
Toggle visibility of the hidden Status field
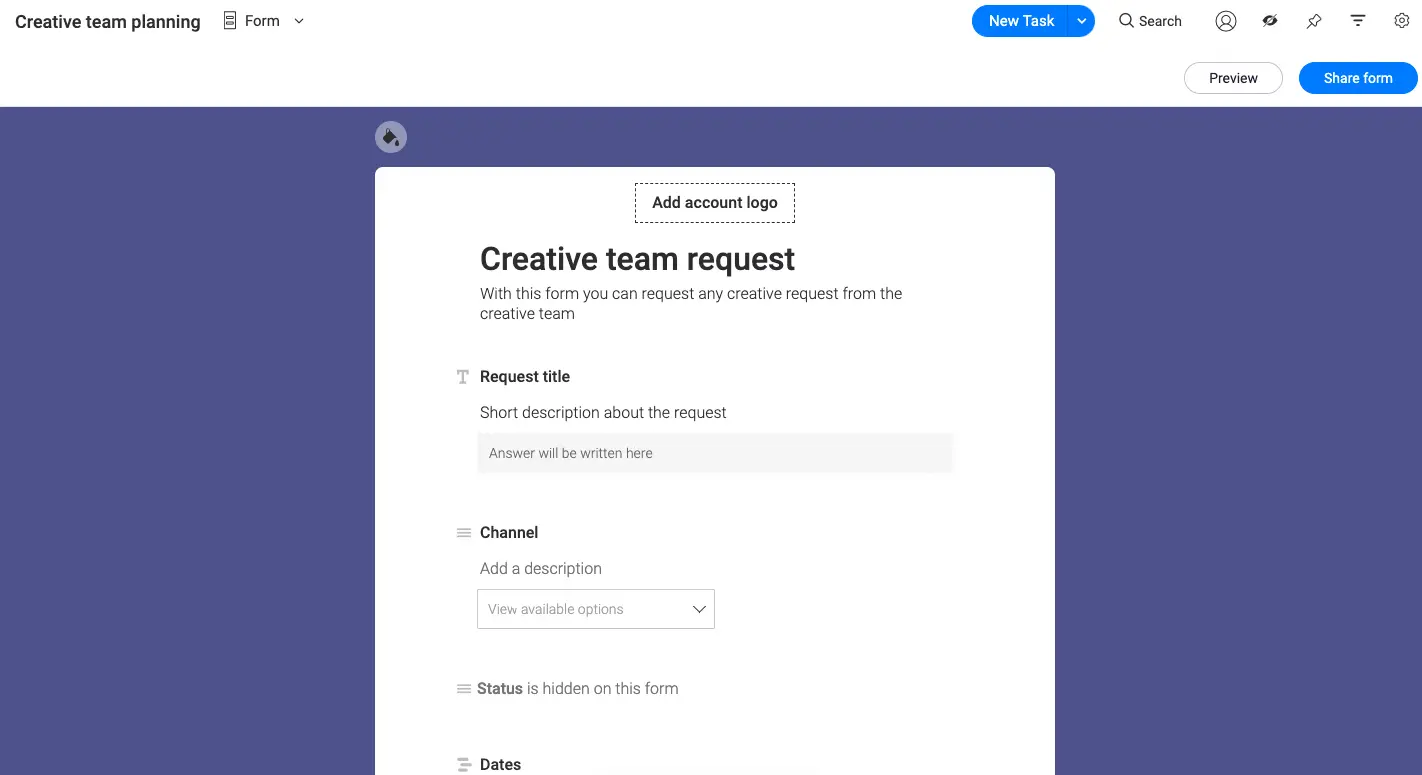463,688
